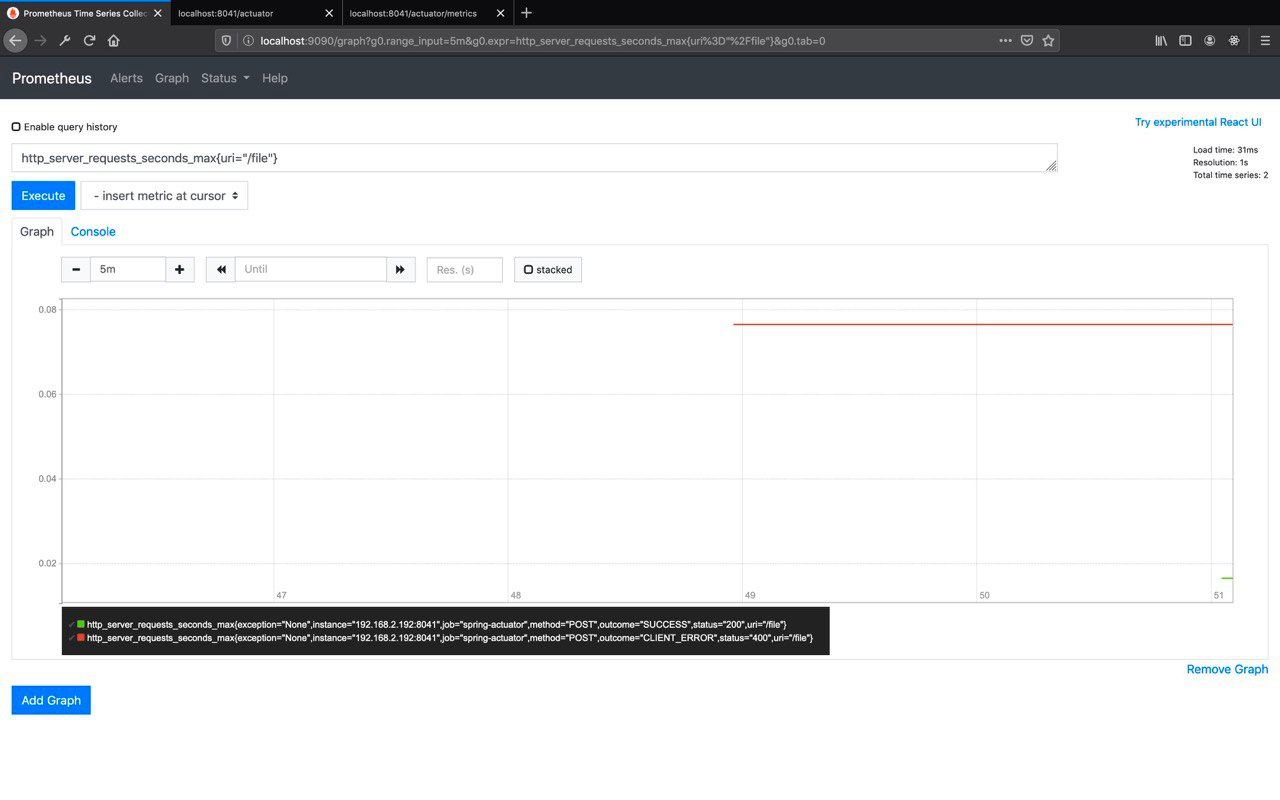Open a new browser tab with plus
1280x800 pixels.
pos(527,13)
